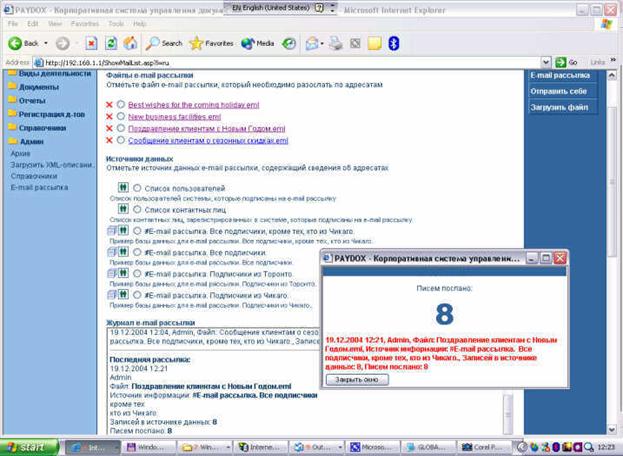This screenshot has height=456, width=623.
Task: Choose the Подписчики из Чикаго radio option
Action: 137,295
